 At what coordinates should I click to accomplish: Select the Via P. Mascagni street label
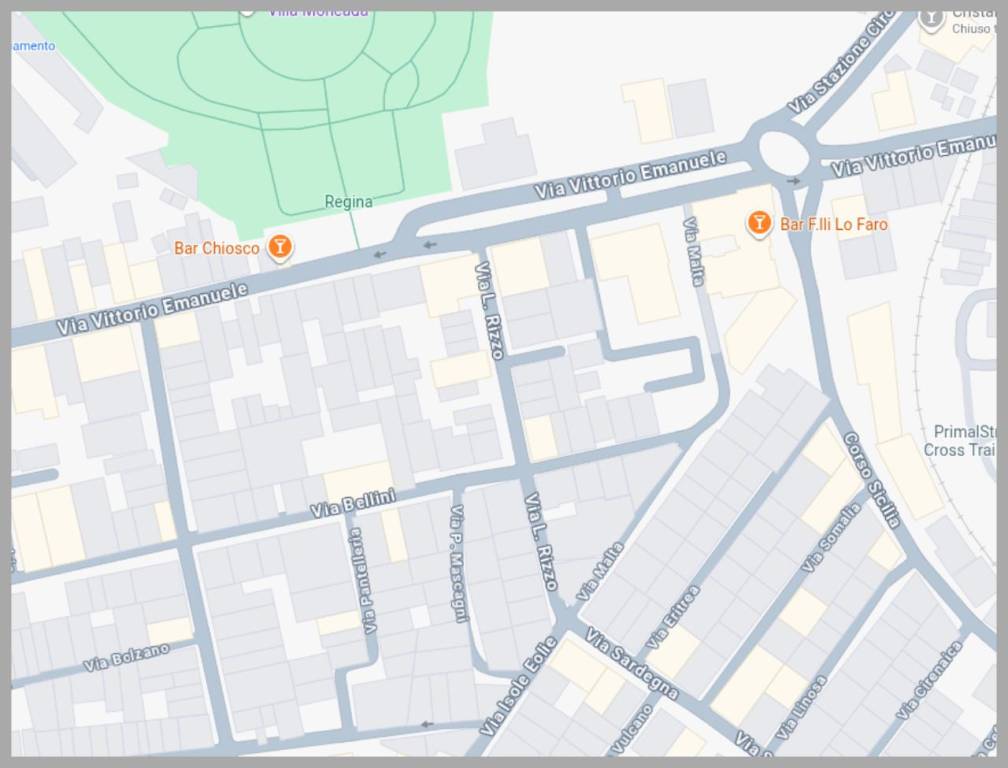458,564
